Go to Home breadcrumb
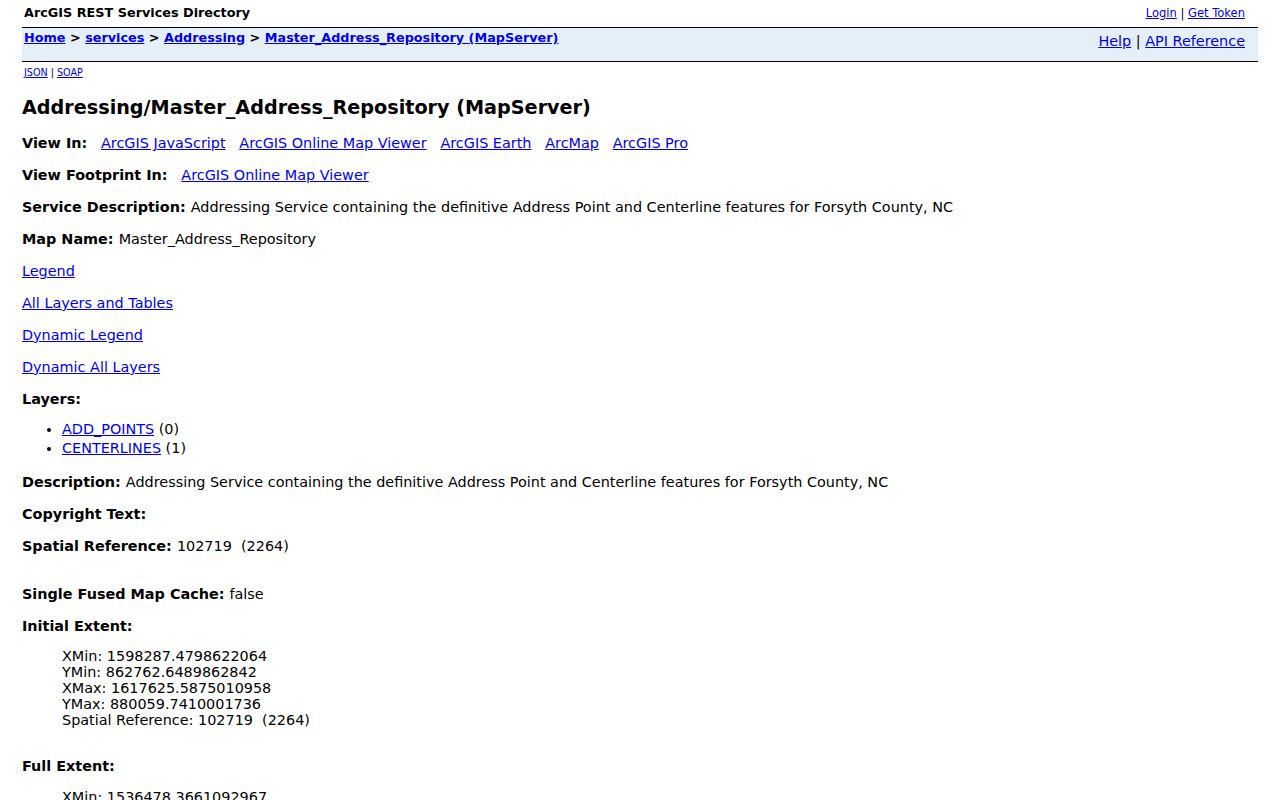 44,38
